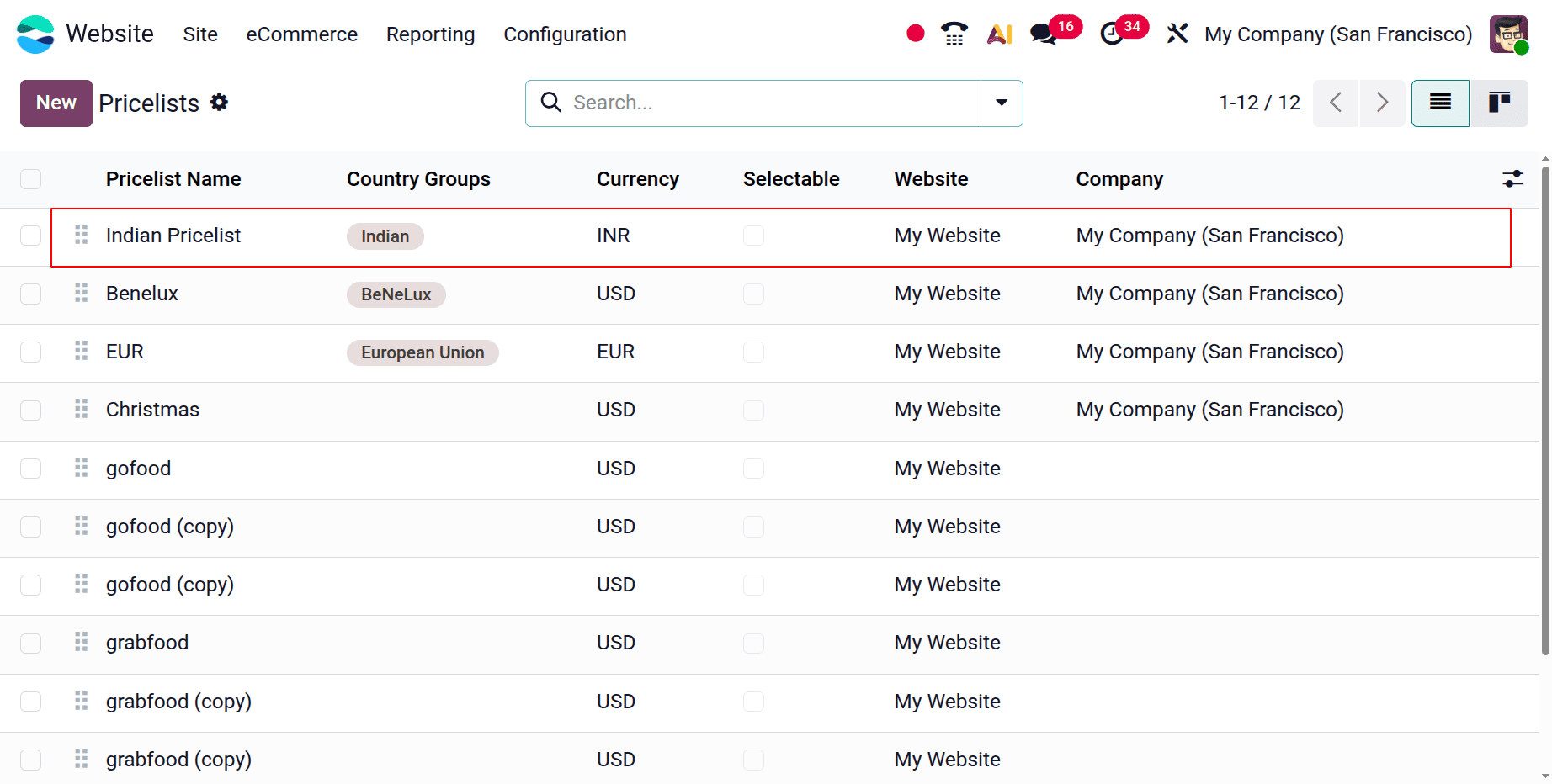This screenshot has height=784, width=1552.
Task: Click company cell of Benelux row
Action: click(x=1209, y=294)
